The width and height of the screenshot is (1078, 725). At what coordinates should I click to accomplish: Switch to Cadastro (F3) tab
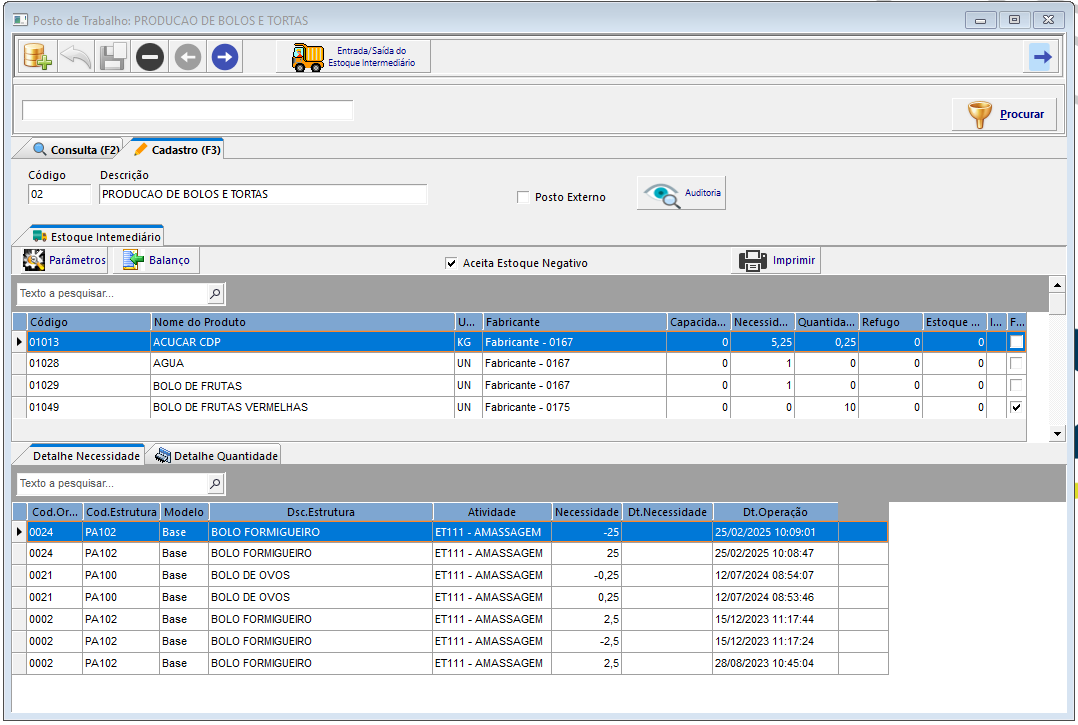coord(177,149)
